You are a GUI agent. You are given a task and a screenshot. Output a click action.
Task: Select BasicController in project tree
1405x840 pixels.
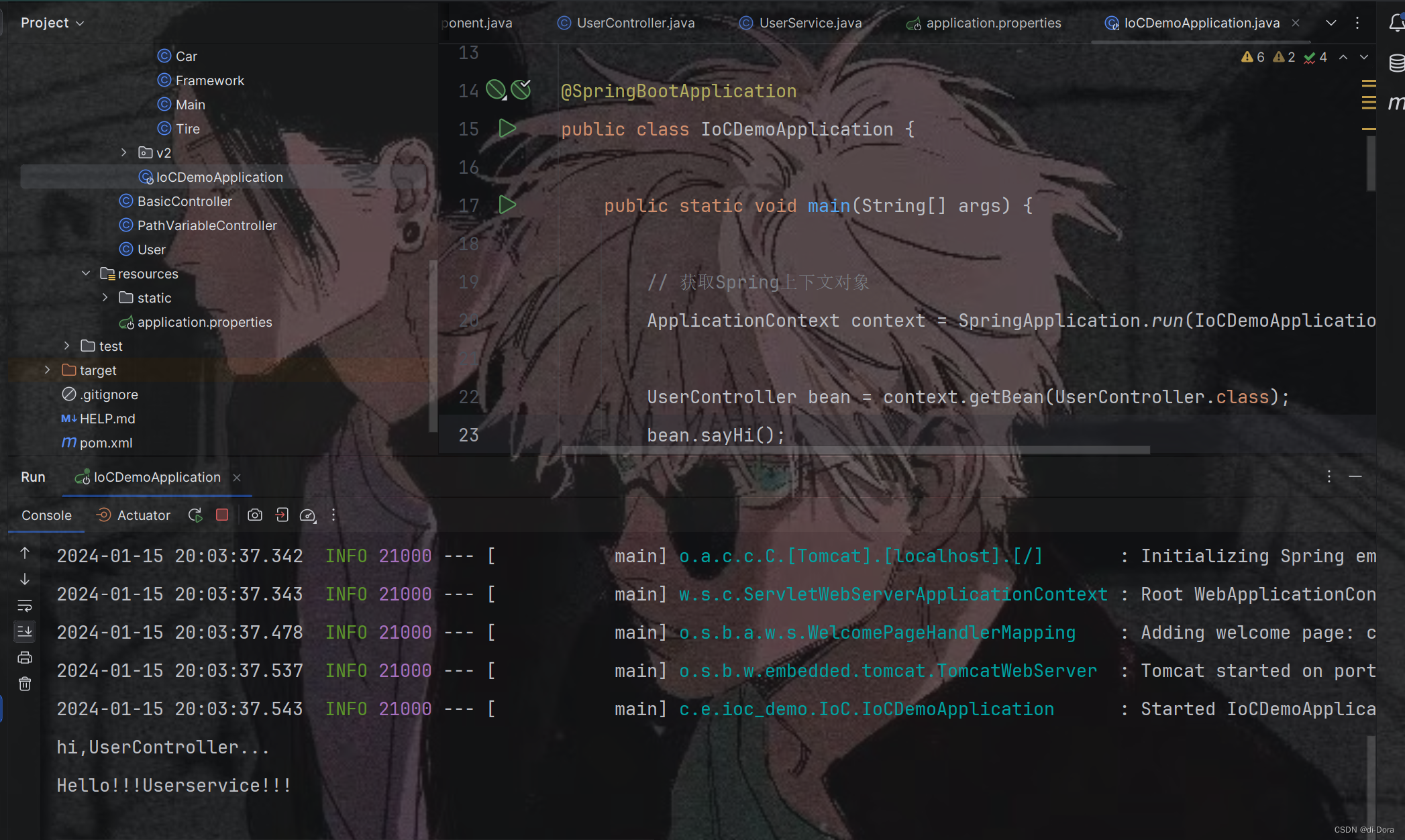[x=175, y=201]
